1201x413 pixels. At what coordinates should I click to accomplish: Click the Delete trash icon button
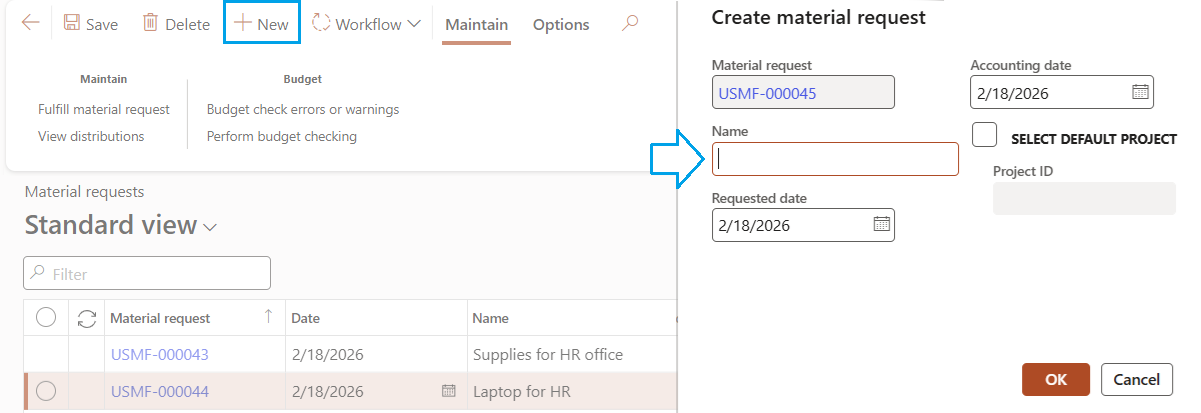tap(176, 24)
